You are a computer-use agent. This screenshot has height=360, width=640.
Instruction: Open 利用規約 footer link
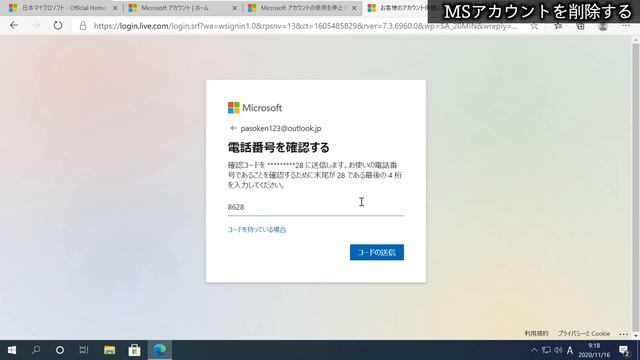[x=536, y=333]
